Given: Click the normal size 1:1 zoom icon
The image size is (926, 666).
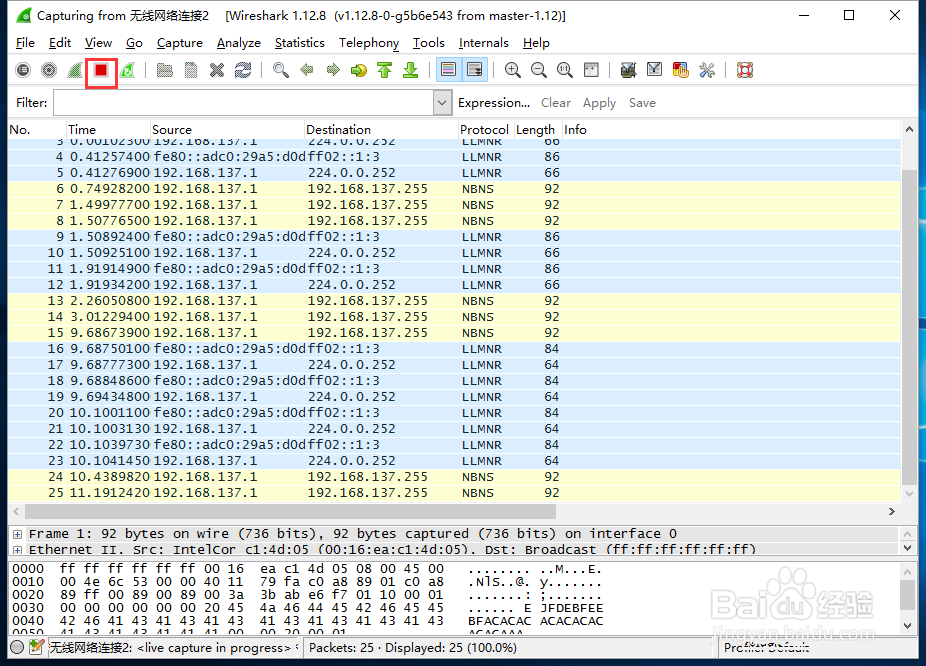Looking at the screenshot, I should point(565,70).
